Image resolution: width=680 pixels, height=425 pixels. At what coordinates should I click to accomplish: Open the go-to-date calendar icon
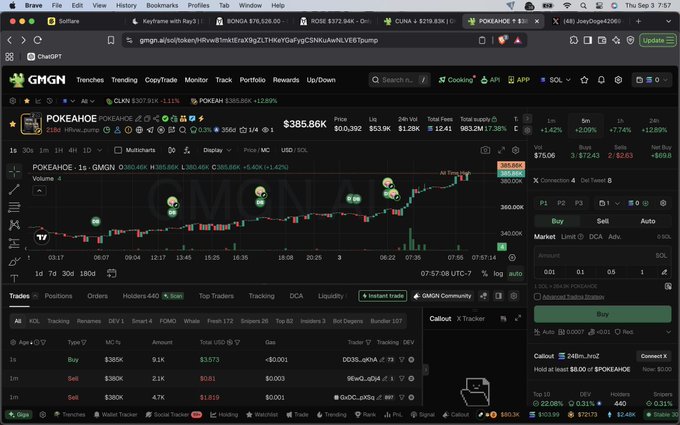click(x=111, y=273)
